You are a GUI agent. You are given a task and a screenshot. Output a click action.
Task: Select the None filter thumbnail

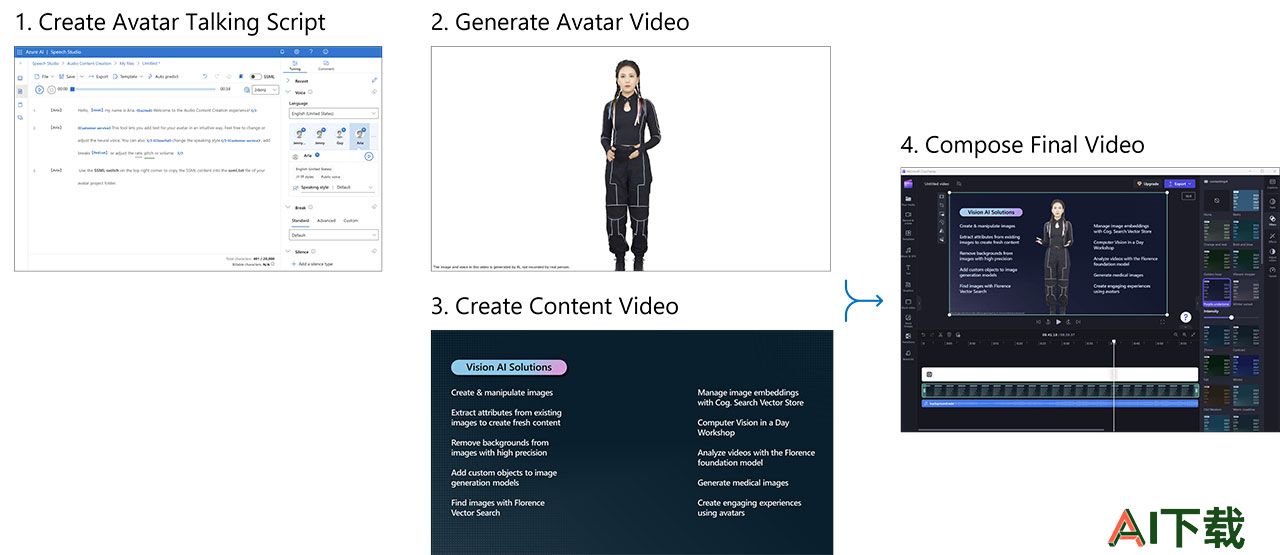1217,201
